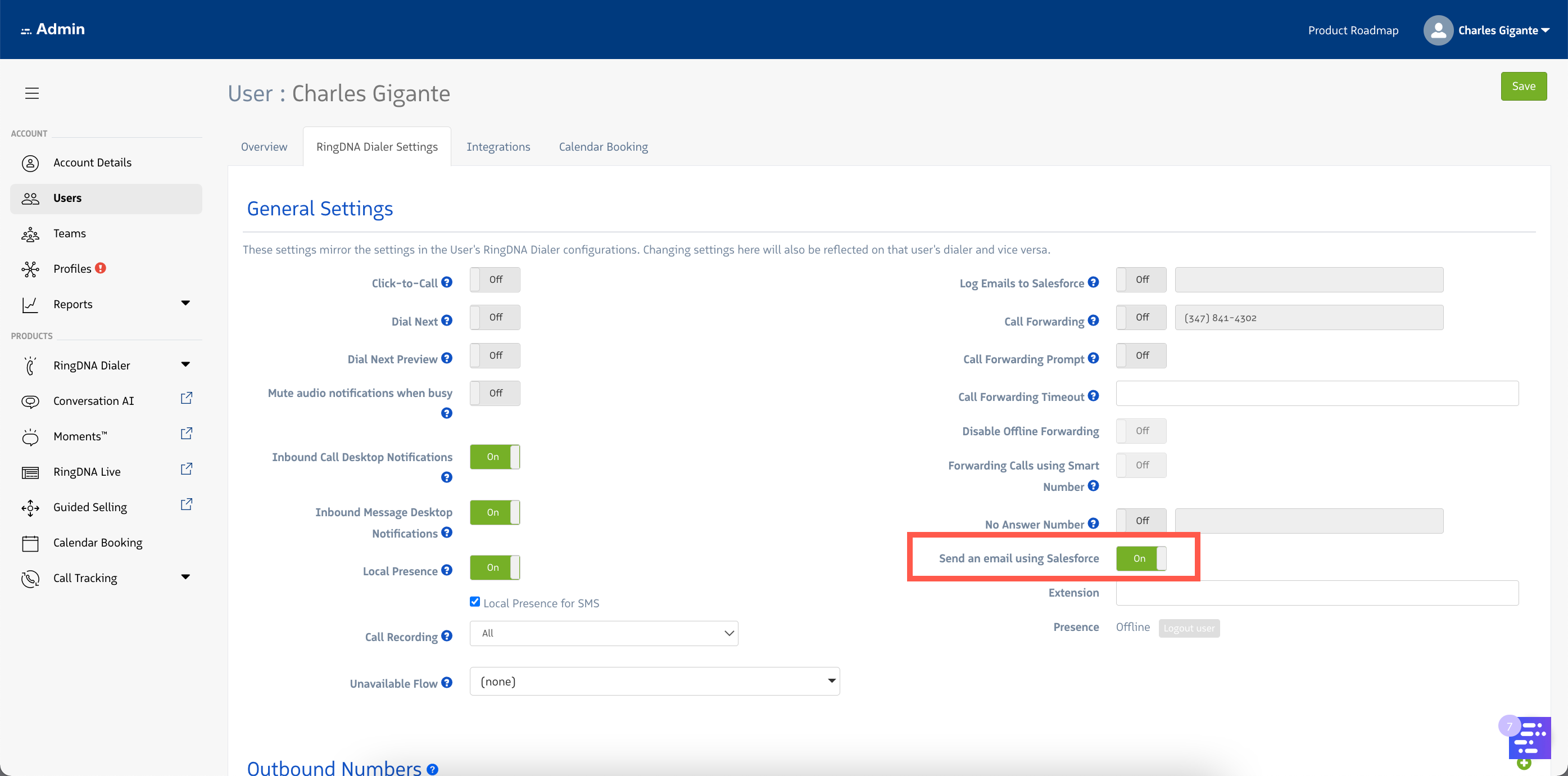This screenshot has height=776, width=1568.
Task: Toggle the Dial Next switch
Action: pos(495,317)
